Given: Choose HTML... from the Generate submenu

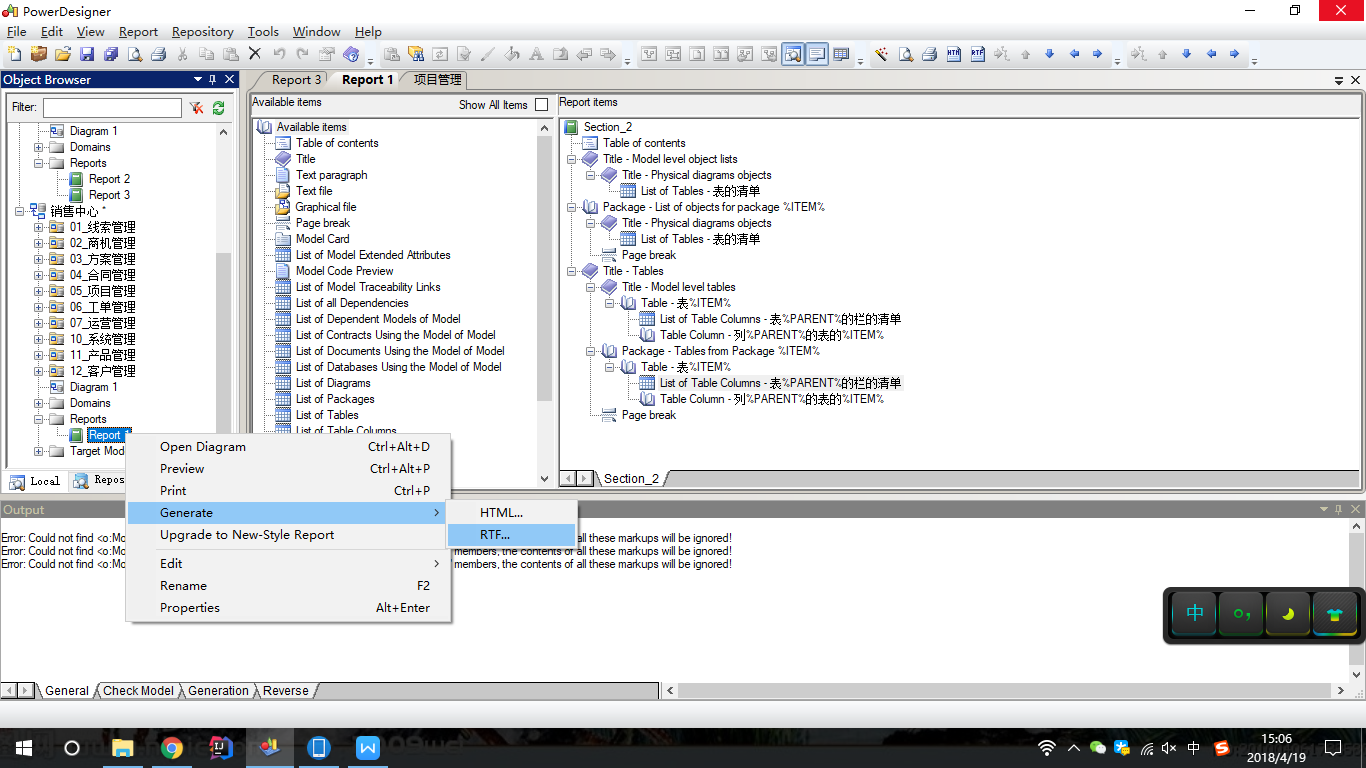Looking at the screenshot, I should pos(511,513).
